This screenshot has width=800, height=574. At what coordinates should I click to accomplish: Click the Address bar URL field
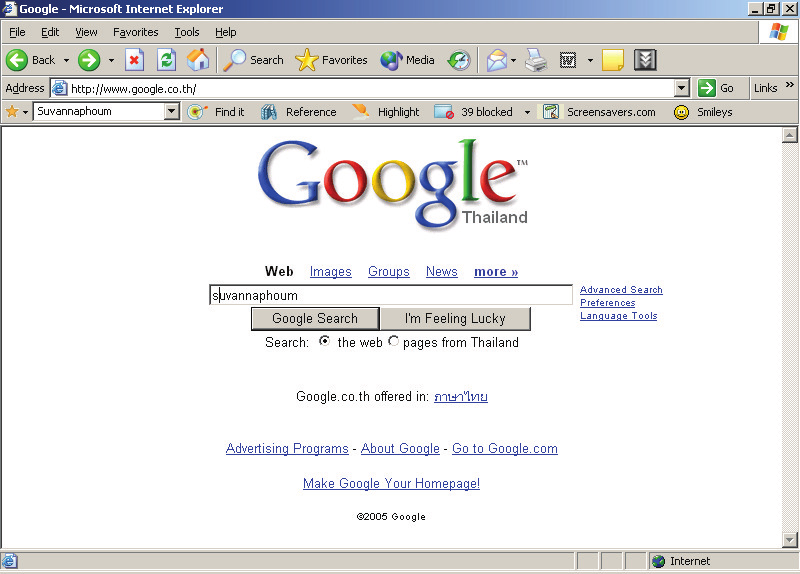[x=370, y=88]
